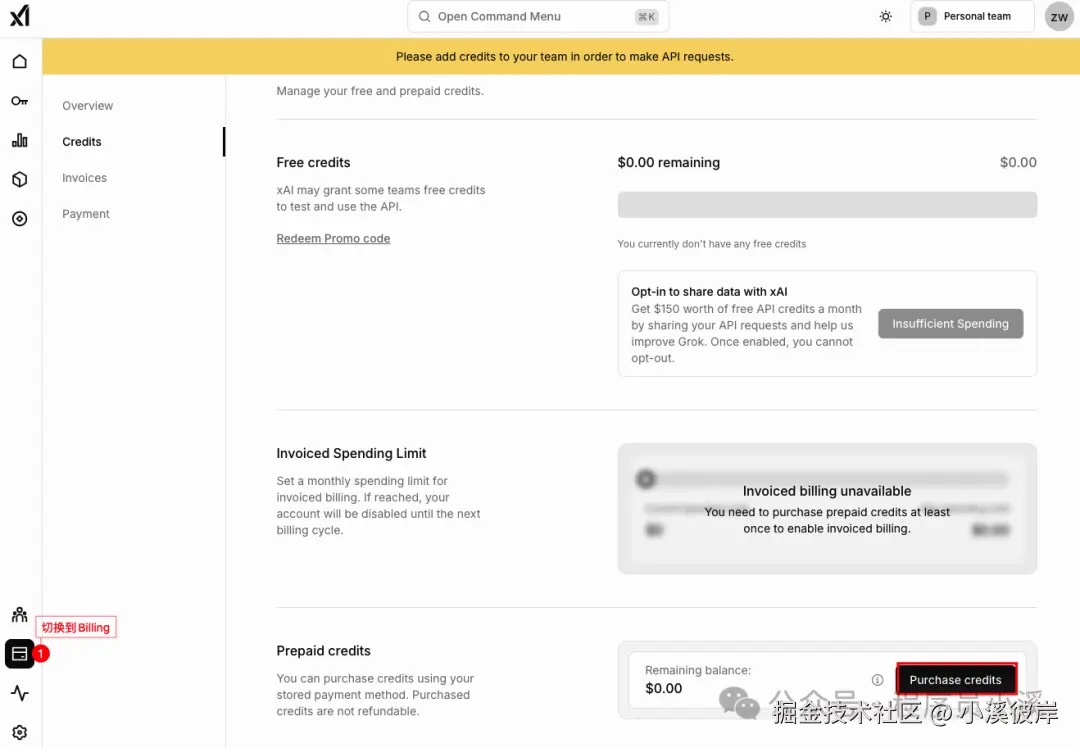The image size is (1080, 748).
Task: Switch to the Payment tab
Action: (86, 214)
